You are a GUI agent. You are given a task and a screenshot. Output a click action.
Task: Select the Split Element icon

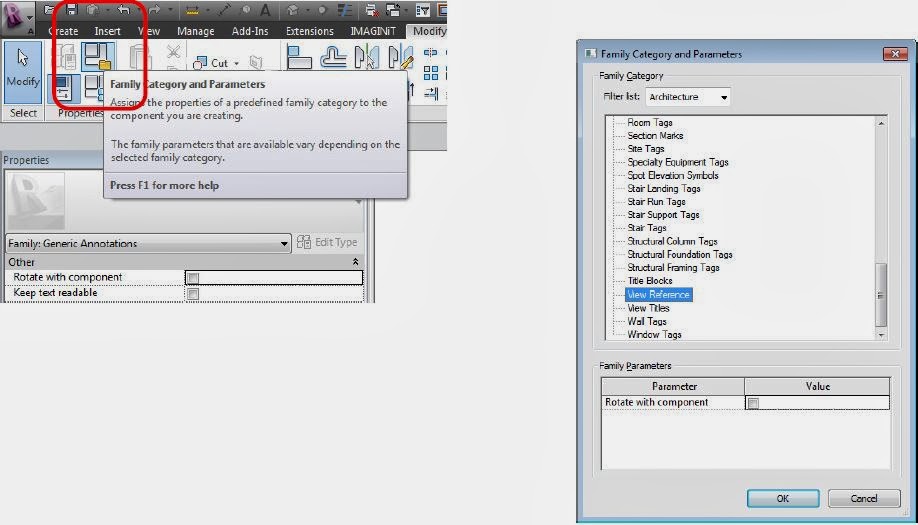coord(430,53)
